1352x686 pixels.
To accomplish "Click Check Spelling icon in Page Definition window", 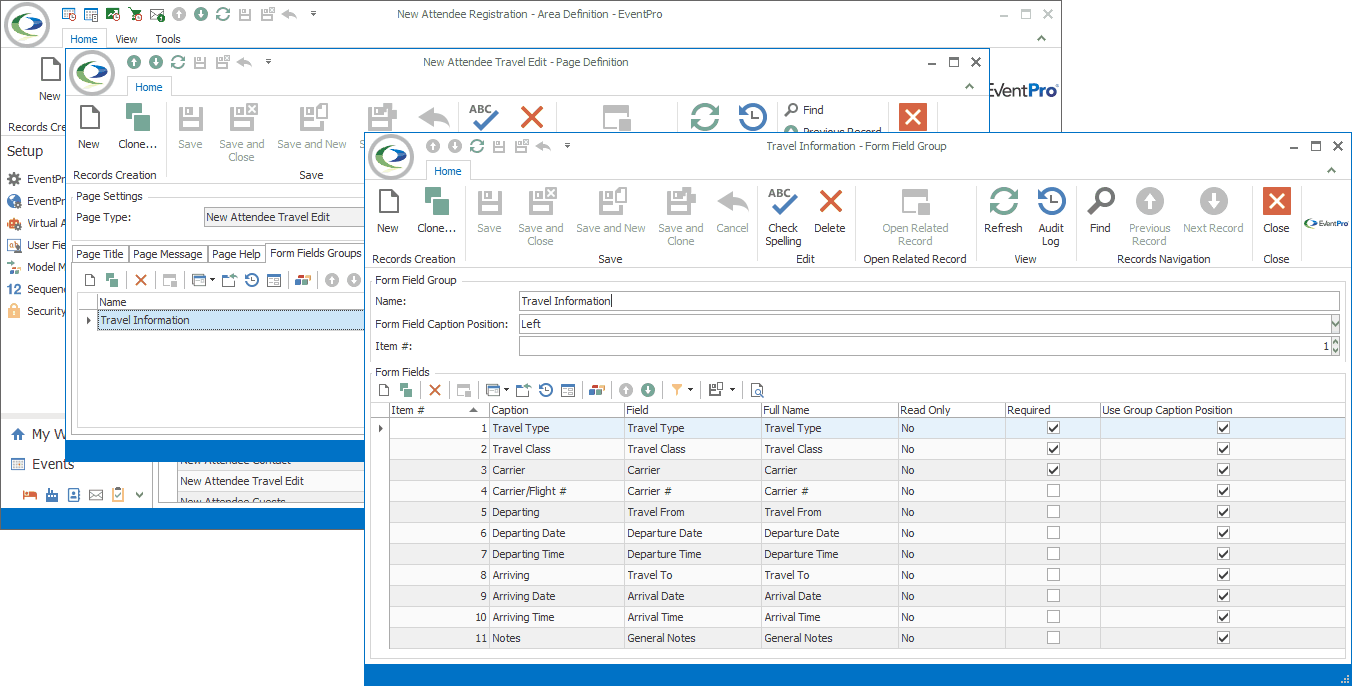I will (483, 116).
